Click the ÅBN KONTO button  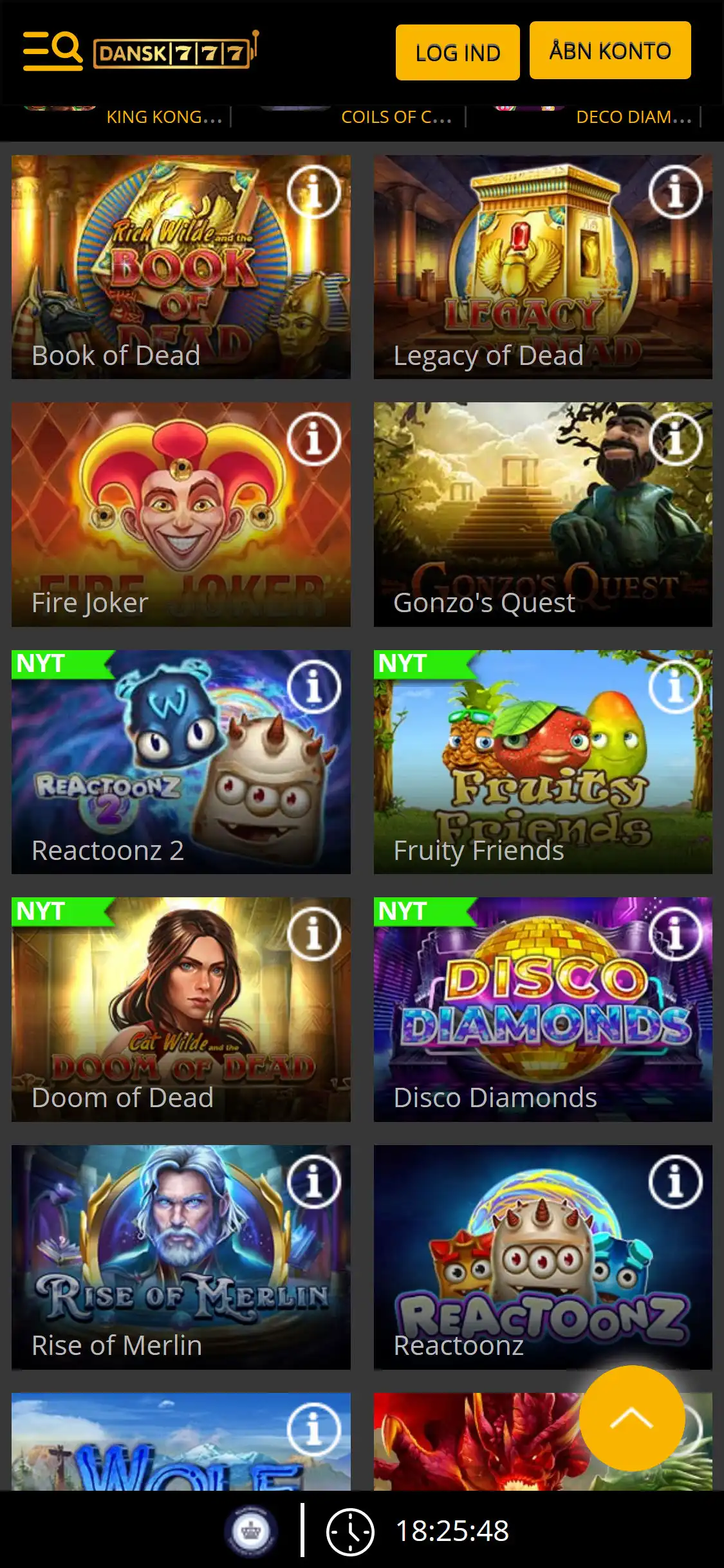[x=610, y=50]
